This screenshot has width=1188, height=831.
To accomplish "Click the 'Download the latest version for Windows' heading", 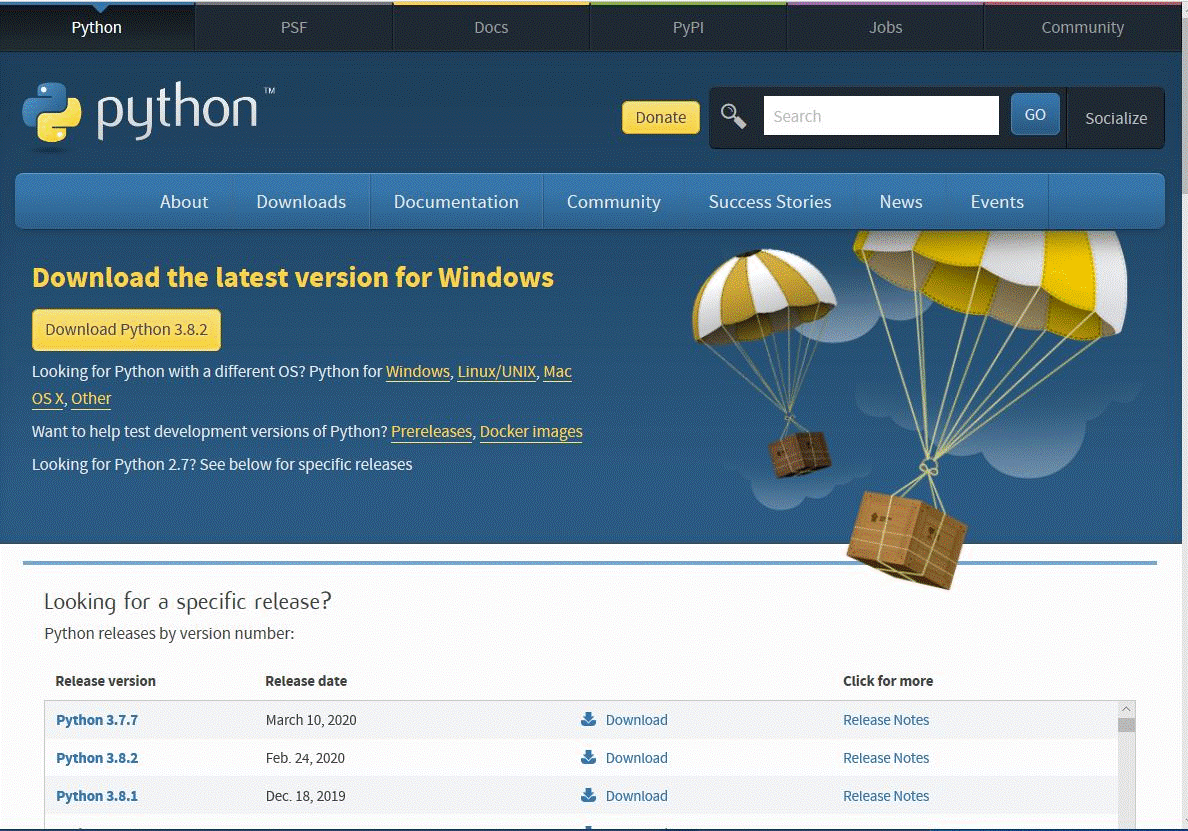I will [293, 277].
